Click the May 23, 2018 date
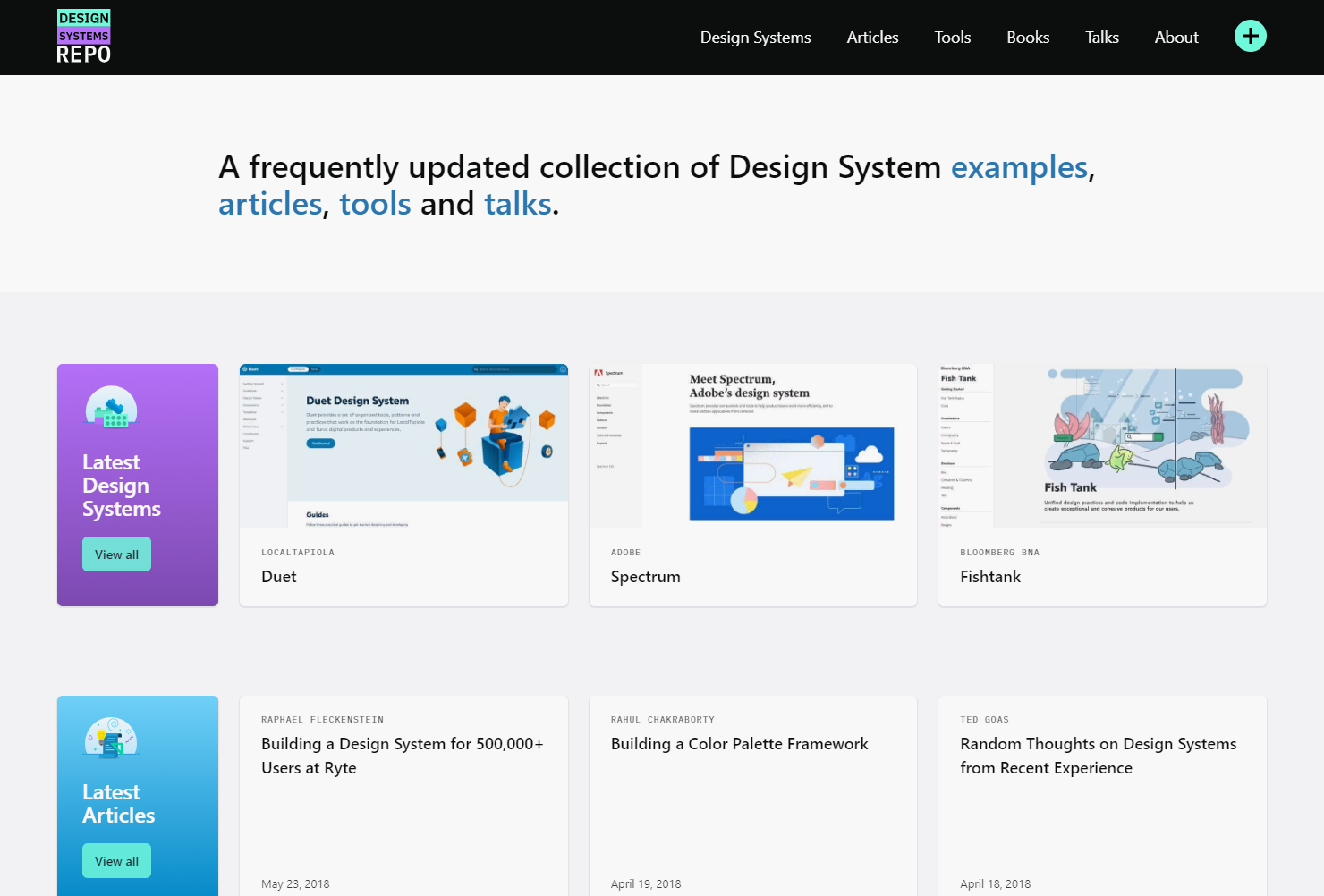Image resolution: width=1324 pixels, height=896 pixels. pos(295,884)
